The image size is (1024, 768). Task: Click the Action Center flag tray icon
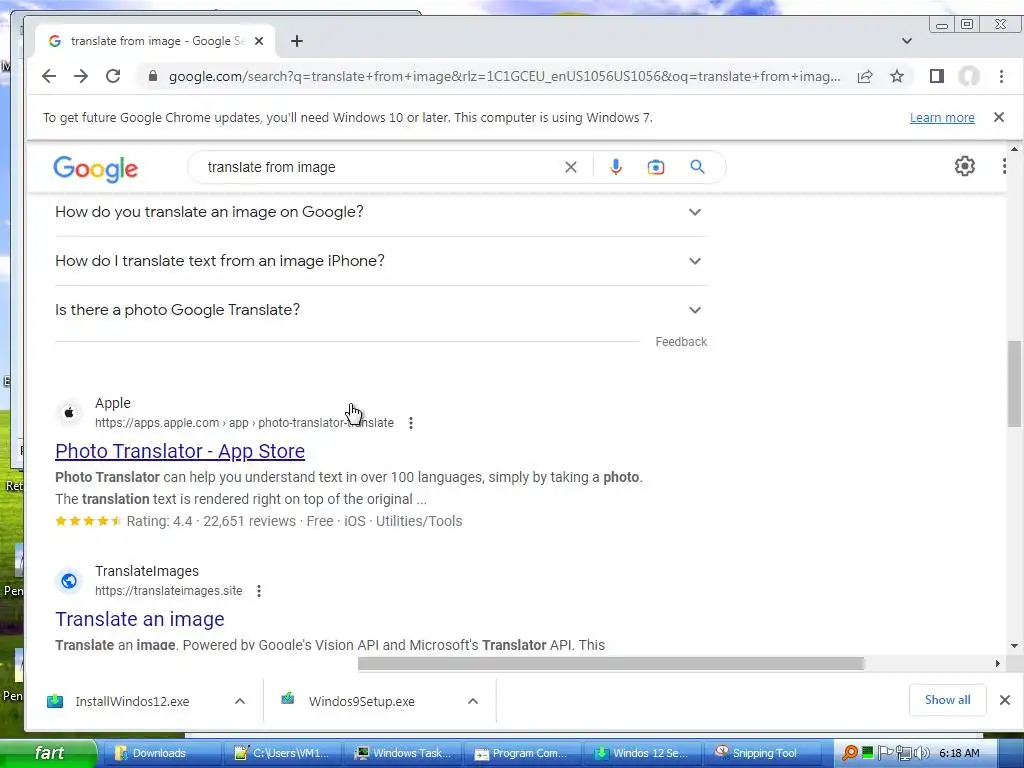(x=885, y=754)
